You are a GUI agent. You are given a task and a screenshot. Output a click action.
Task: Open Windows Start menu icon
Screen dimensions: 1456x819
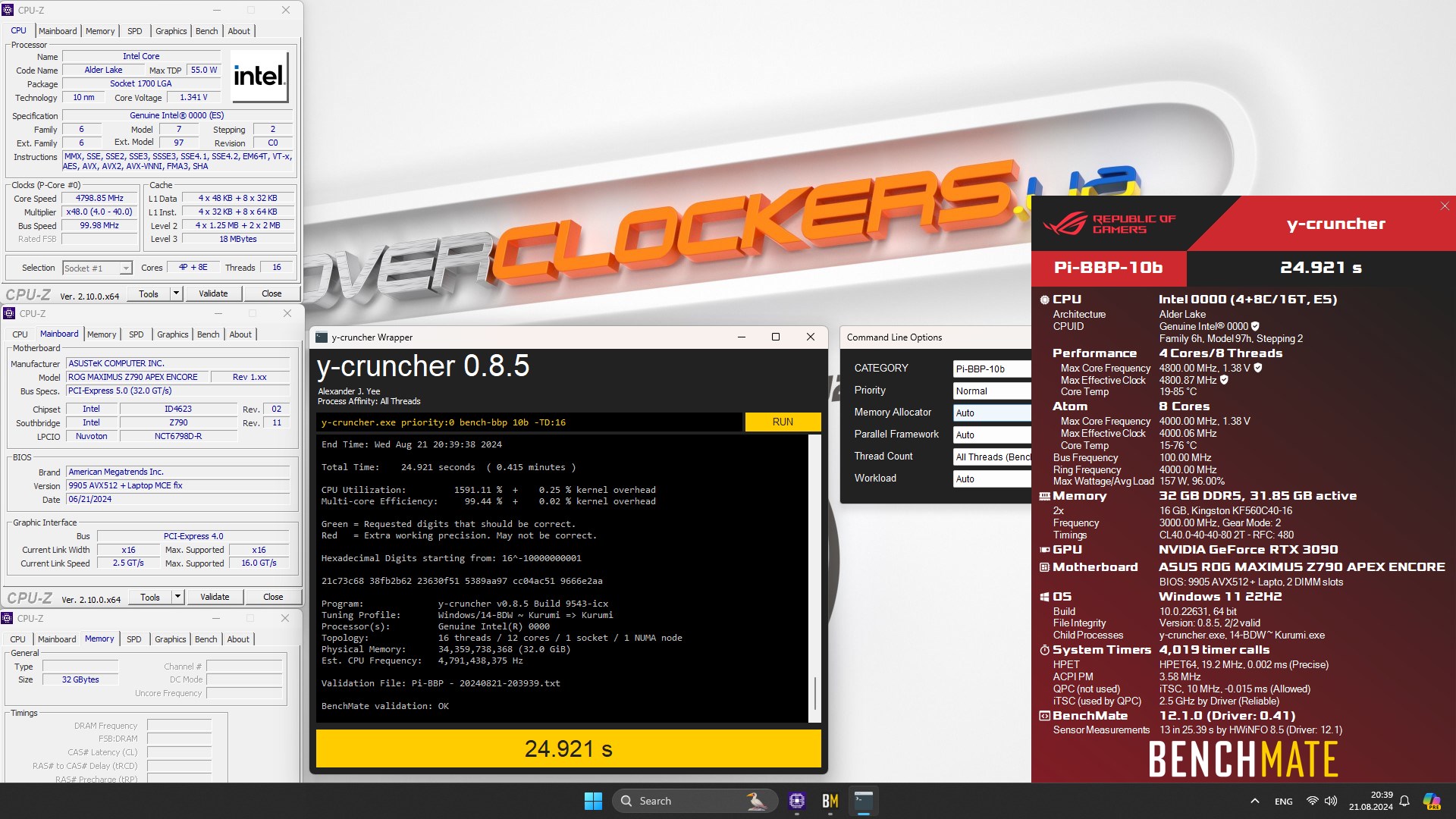593,801
